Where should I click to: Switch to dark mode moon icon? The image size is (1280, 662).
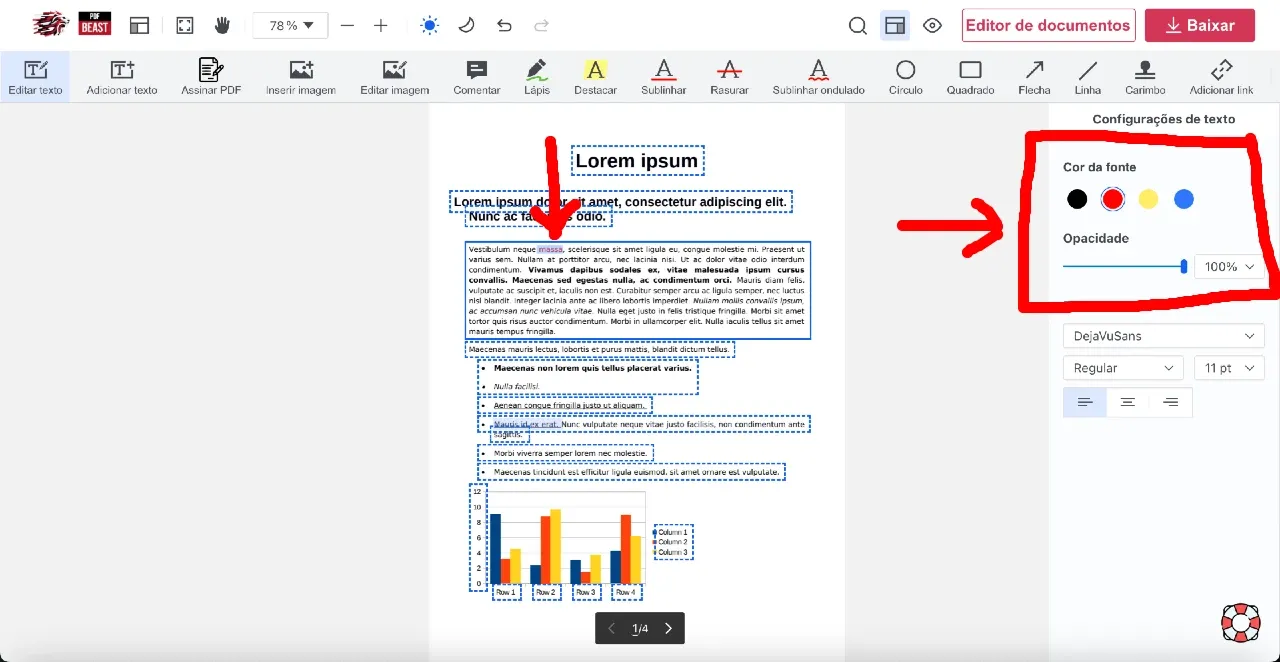(466, 26)
